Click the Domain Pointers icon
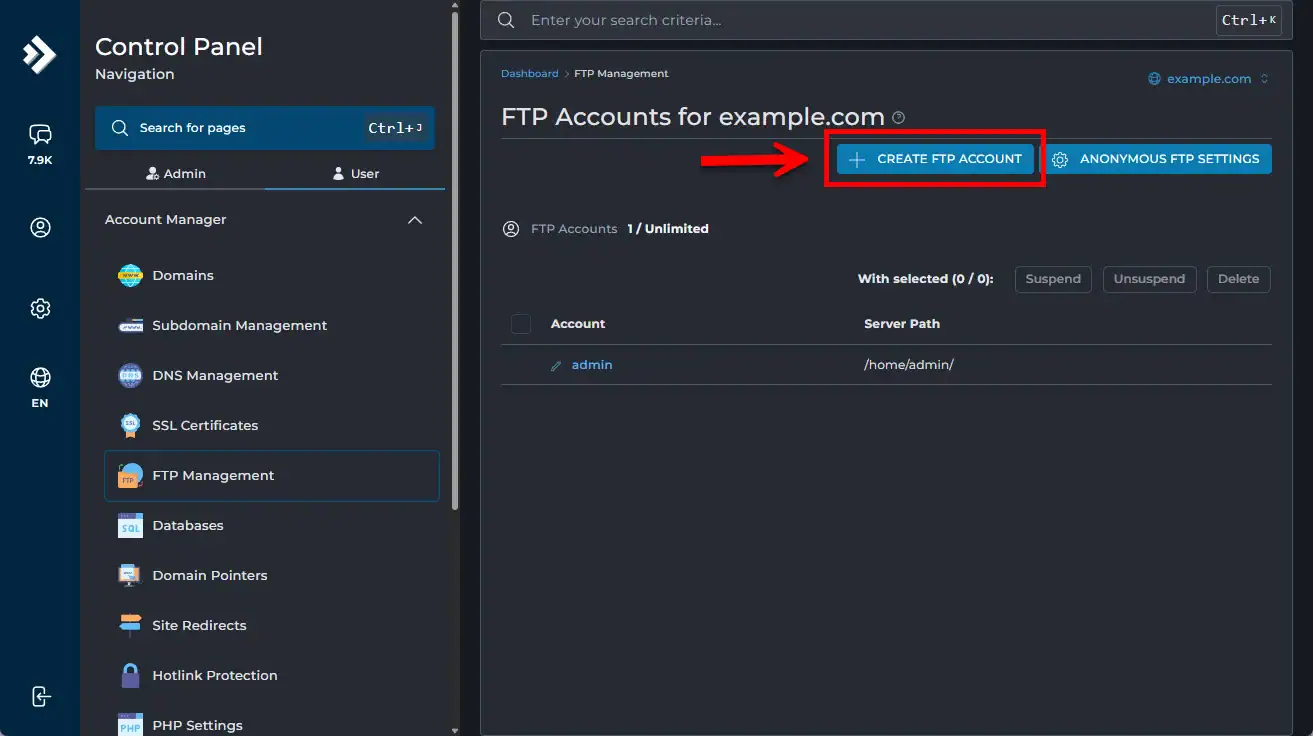The height and width of the screenshot is (736, 1313). 130,575
